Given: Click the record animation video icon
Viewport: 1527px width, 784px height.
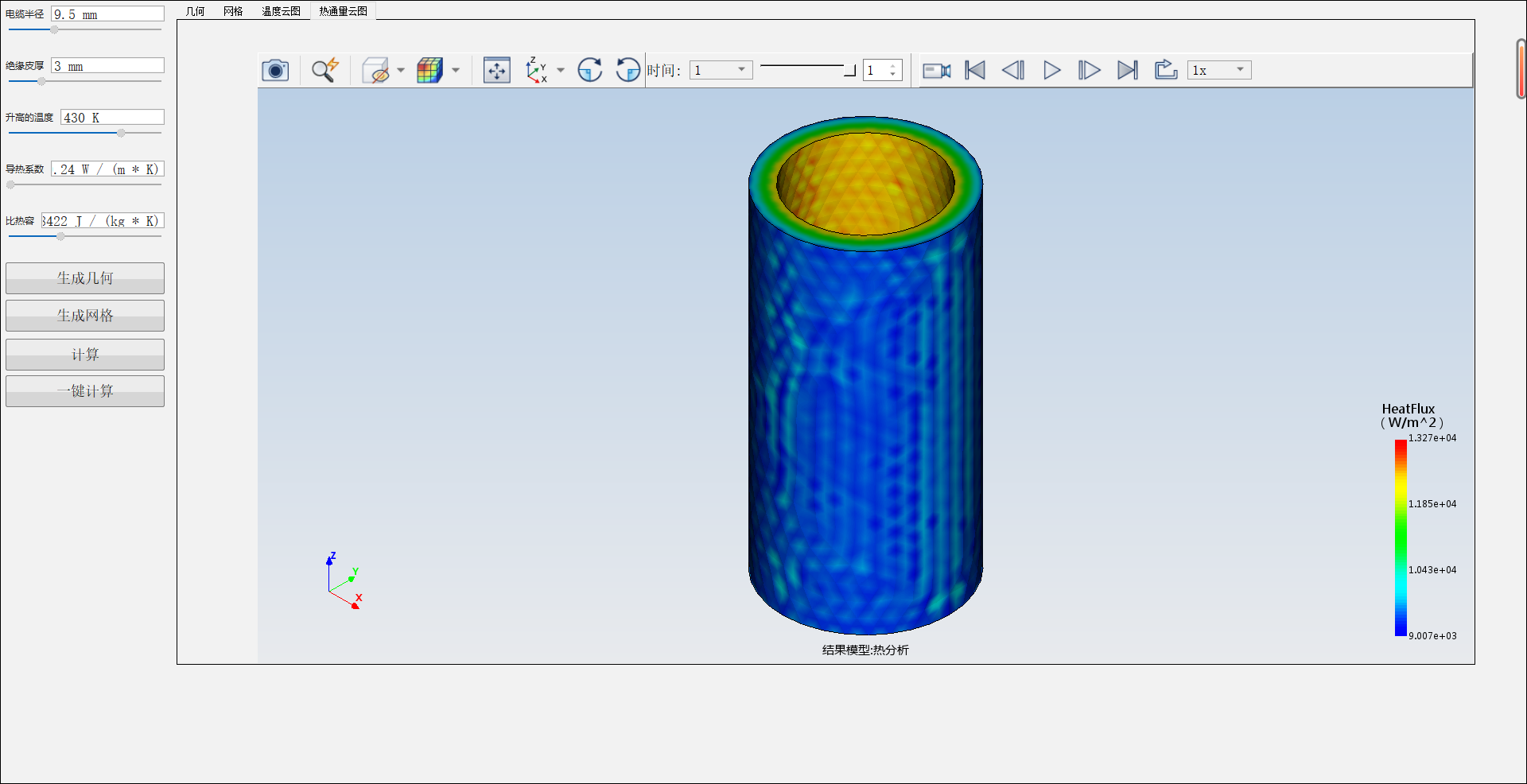Looking at the screenshot, I should (937, 70).
